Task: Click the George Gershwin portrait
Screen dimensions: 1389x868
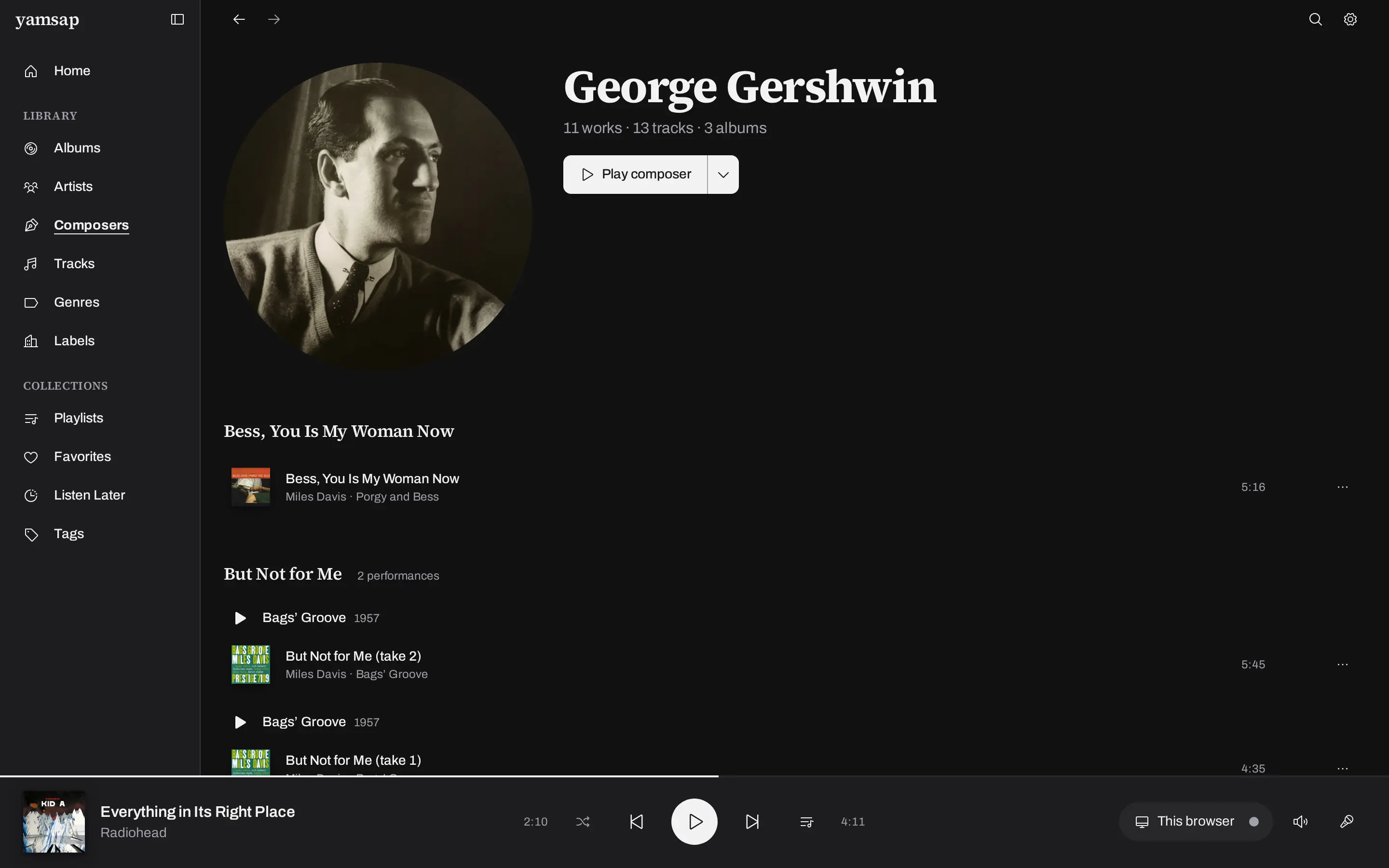Action: click(x=378, y=217)
